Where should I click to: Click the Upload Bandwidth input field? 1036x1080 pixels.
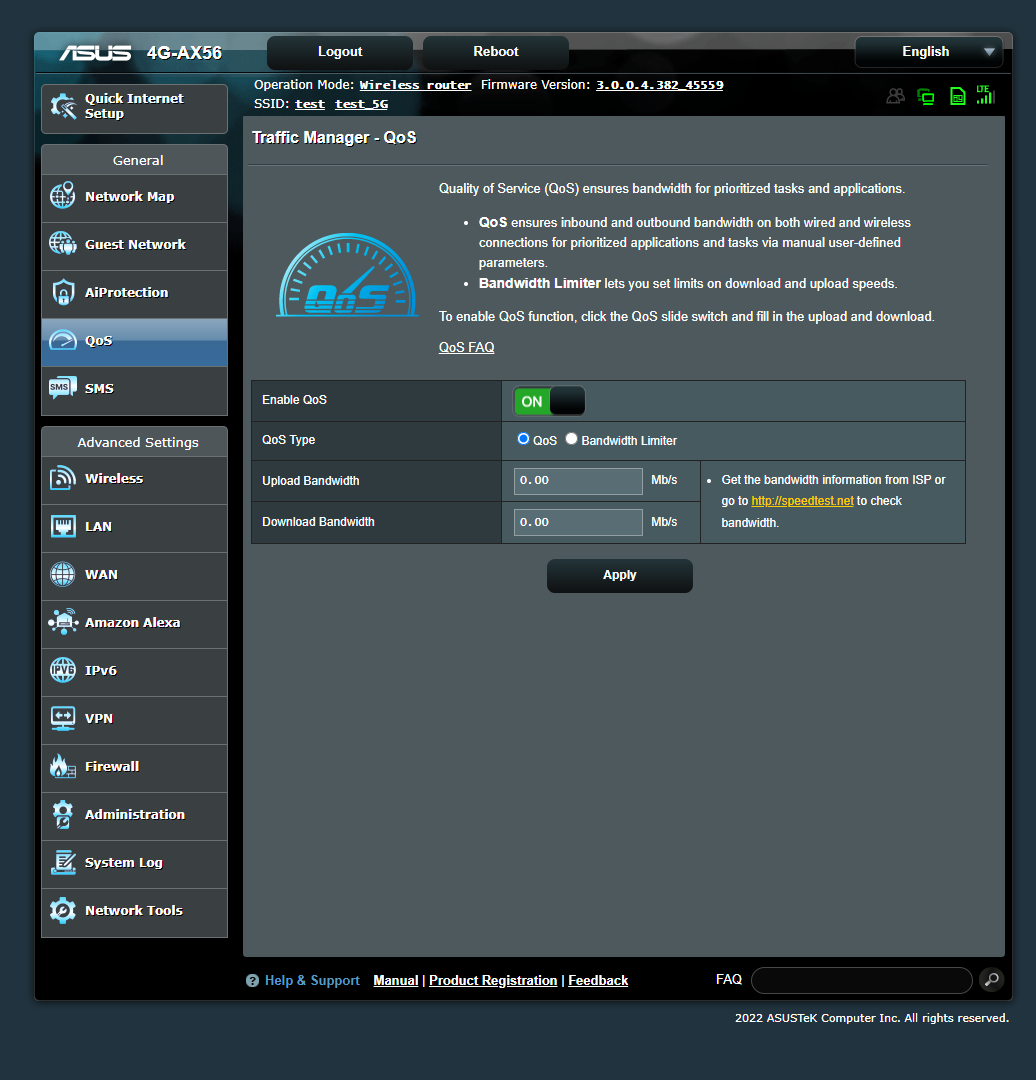[x=578, y=481]
